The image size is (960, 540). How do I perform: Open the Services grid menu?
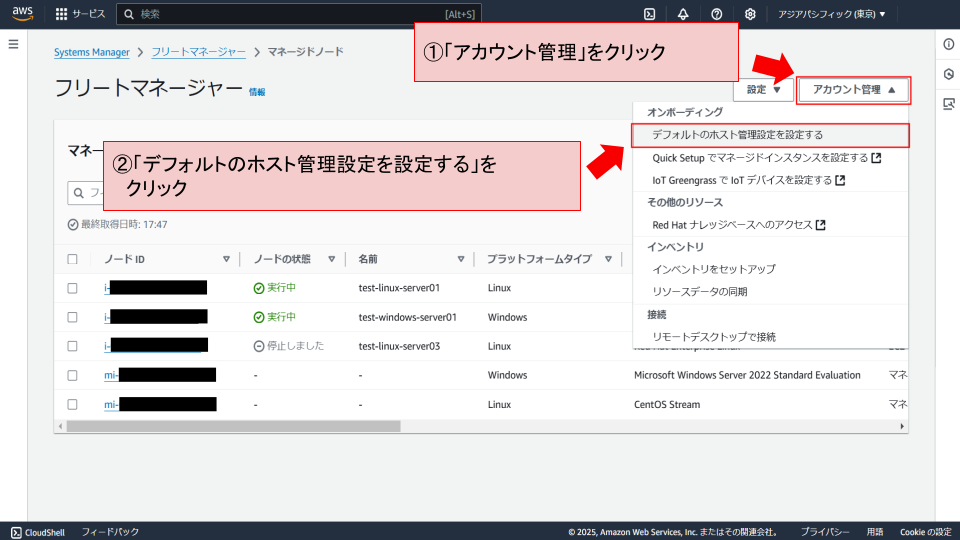pyautogui.click(x=62, y=14)
